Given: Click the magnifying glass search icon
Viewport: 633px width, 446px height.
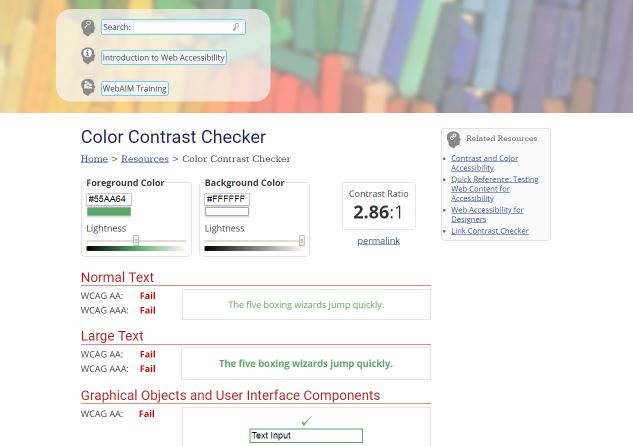Looking at the screenshot, I should 236,27.
